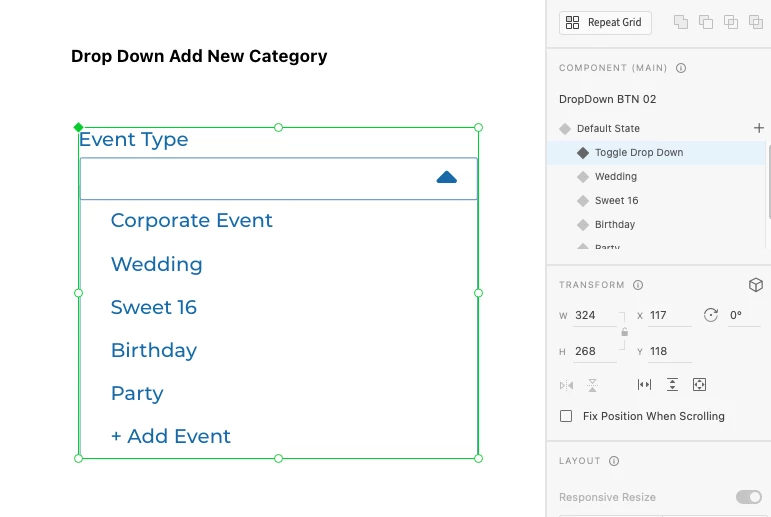
Task: Click the Layout section info icon
Action: [x=614, y=461]
